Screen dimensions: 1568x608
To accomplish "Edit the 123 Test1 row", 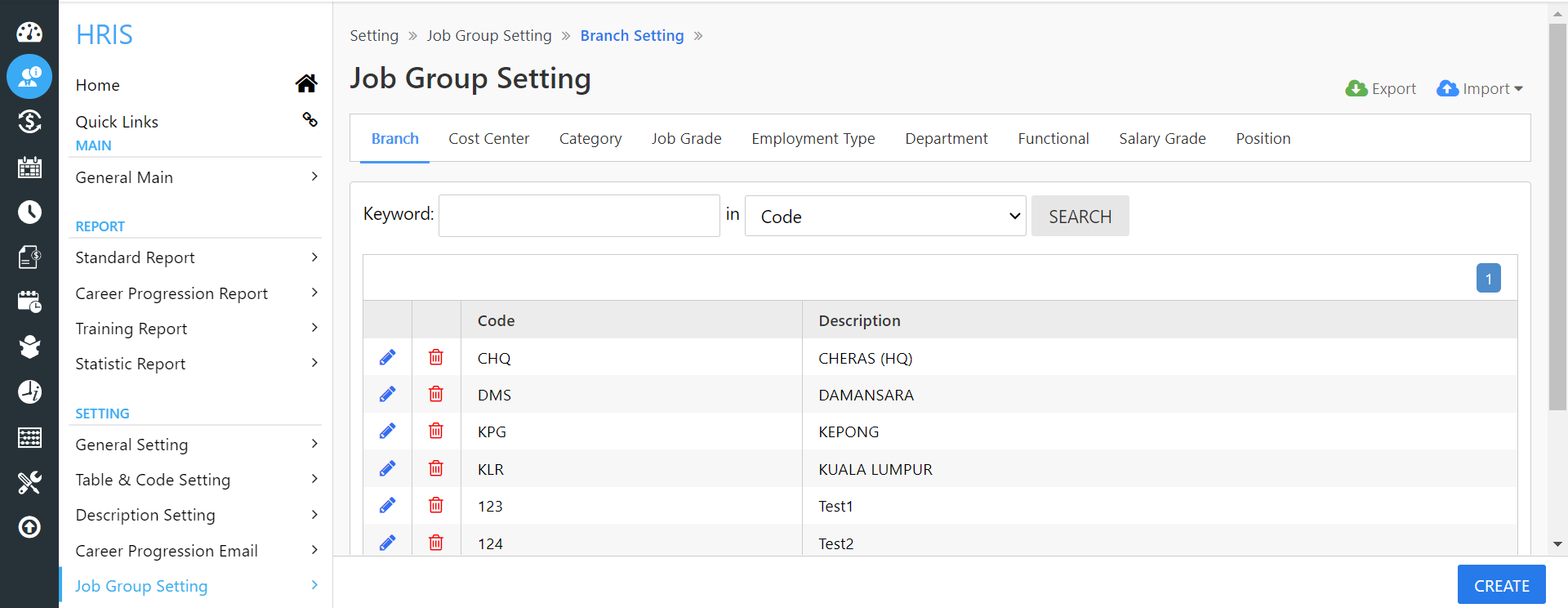I will tap(387, 505).
